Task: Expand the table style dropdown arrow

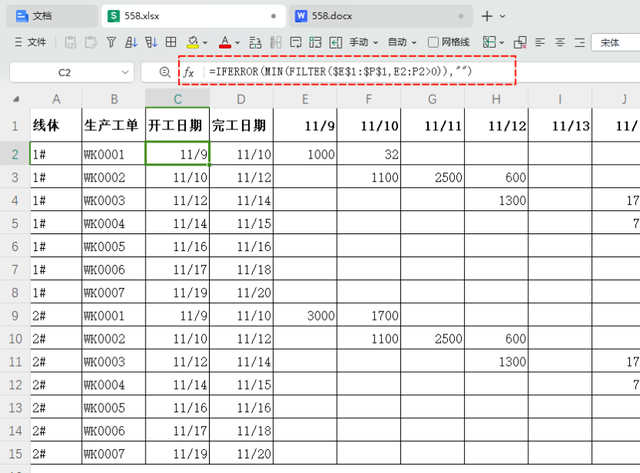Action: (x=502, y=42)
